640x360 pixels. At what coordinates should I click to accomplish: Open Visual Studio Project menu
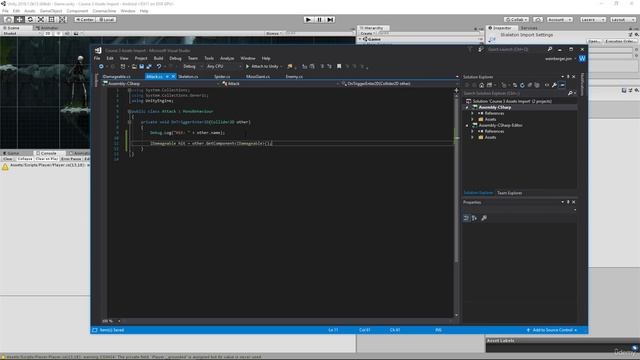(141, 58)
